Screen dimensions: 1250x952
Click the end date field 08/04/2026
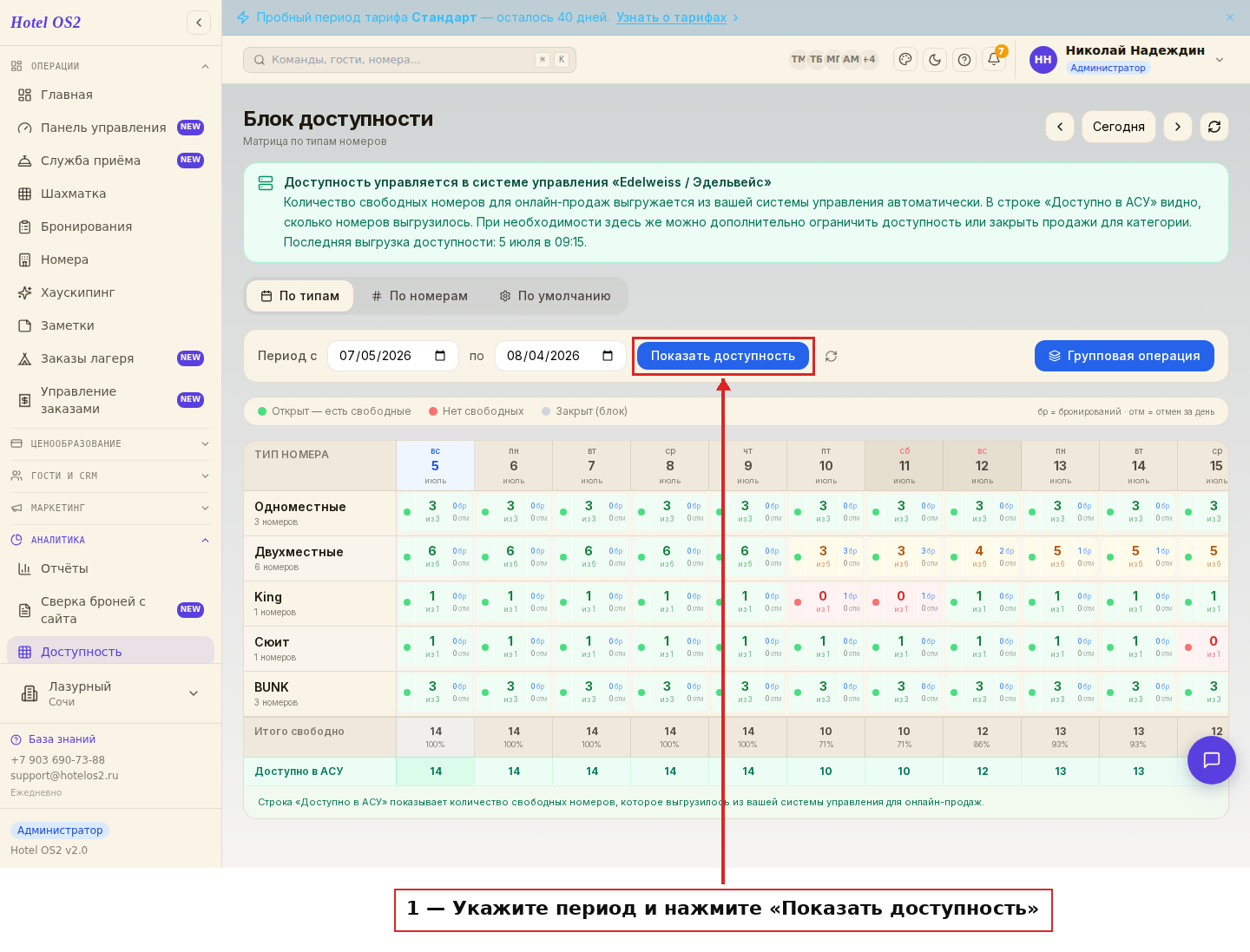pos(561,356)
